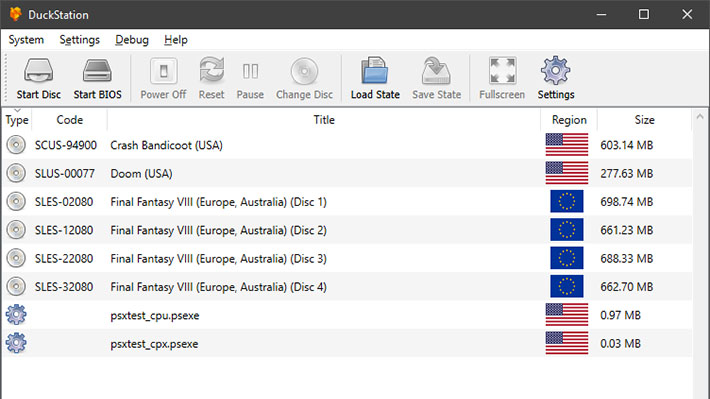Select the psxtest_cpu.psexe entry name
The width and height of the screenshot is (710, 399).
click(155, 316)
